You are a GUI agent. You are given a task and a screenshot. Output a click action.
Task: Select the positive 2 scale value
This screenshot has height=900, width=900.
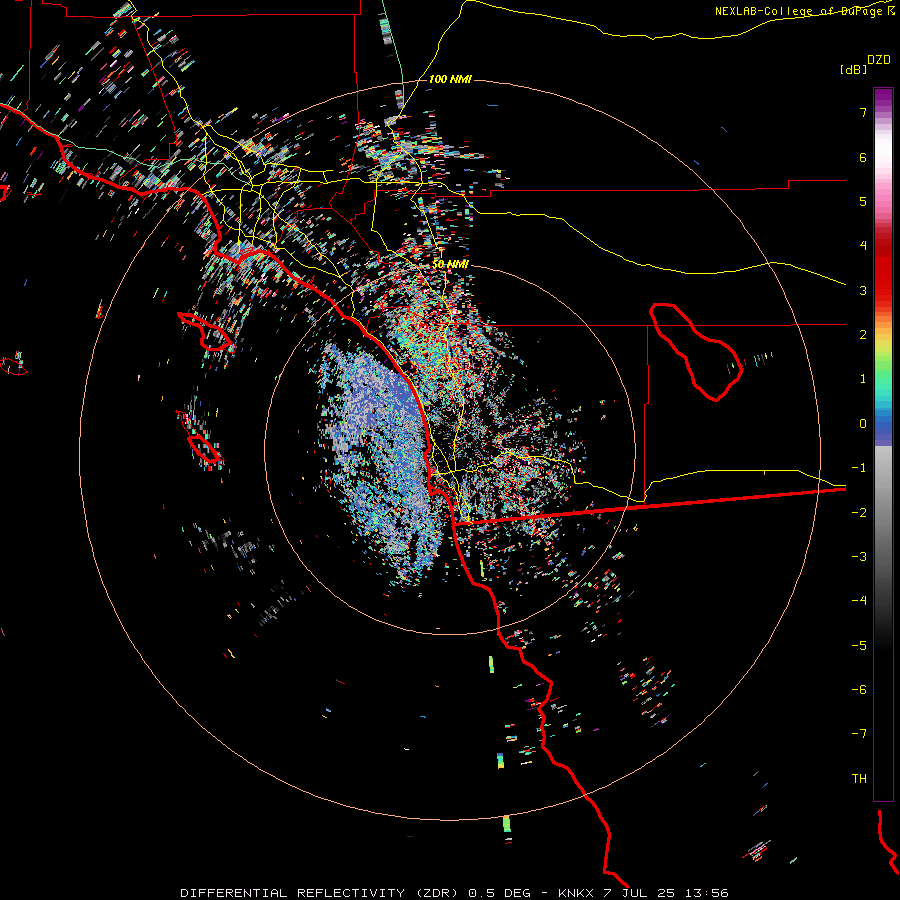tap(863, 335)
